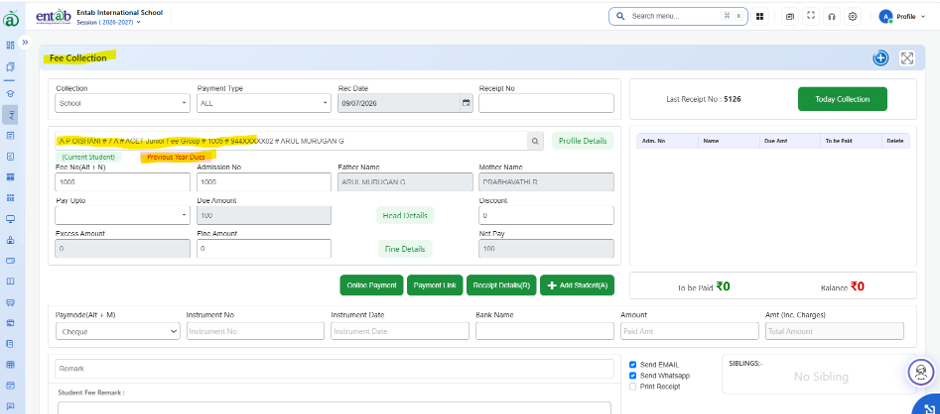The image size is (940, 414).
Task: Open Profile Details
Action: (x=583, y=141)
